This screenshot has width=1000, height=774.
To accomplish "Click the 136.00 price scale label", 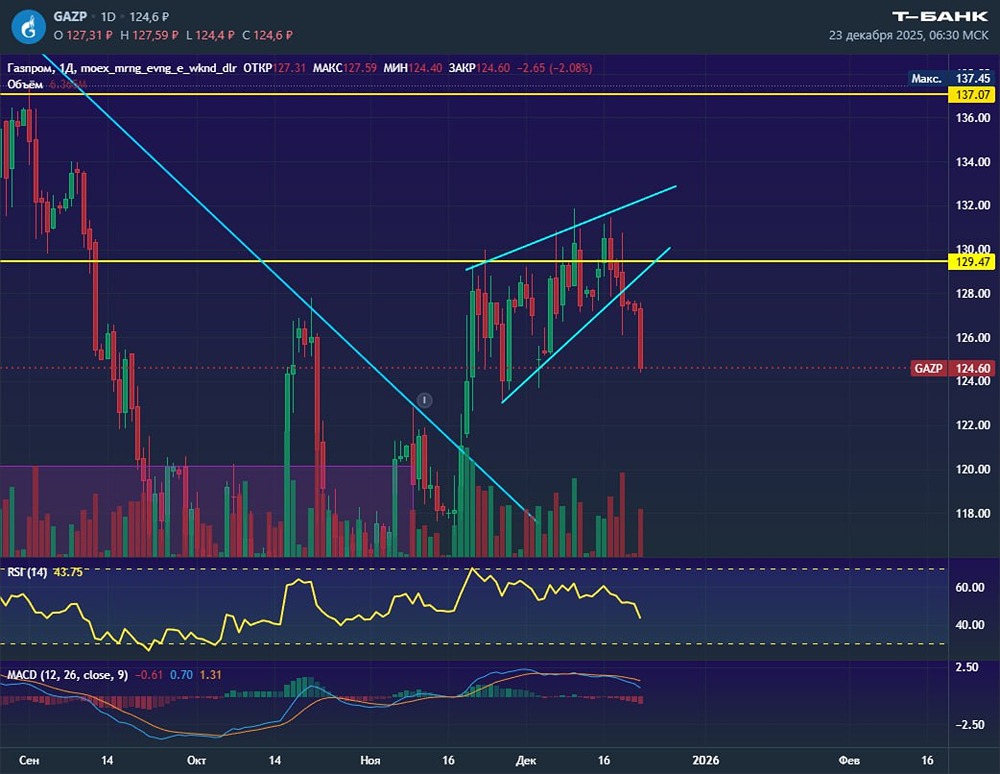I will (x=973, y=117).
